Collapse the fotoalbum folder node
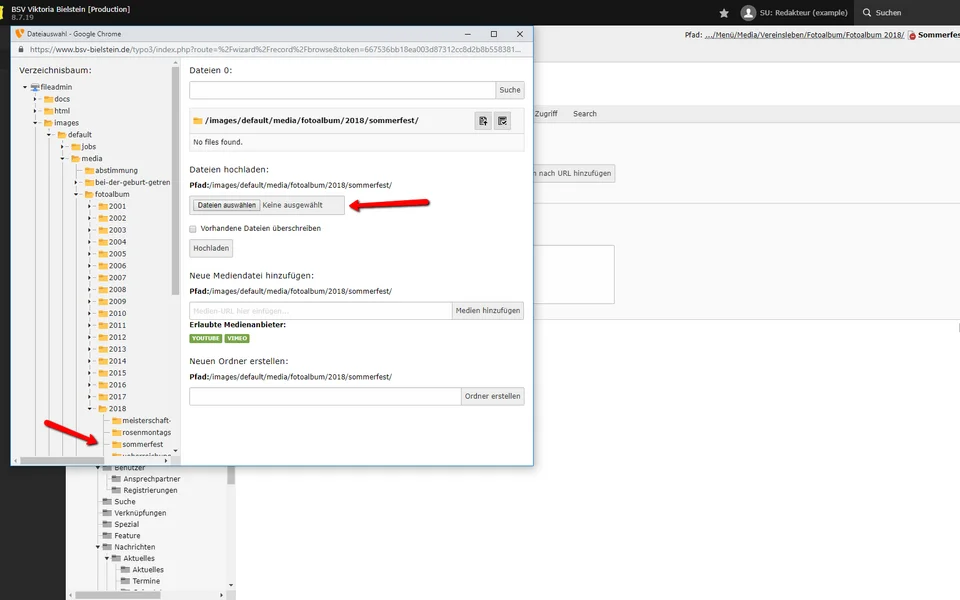This screenshot has height=600, width=960. [77, 194]
